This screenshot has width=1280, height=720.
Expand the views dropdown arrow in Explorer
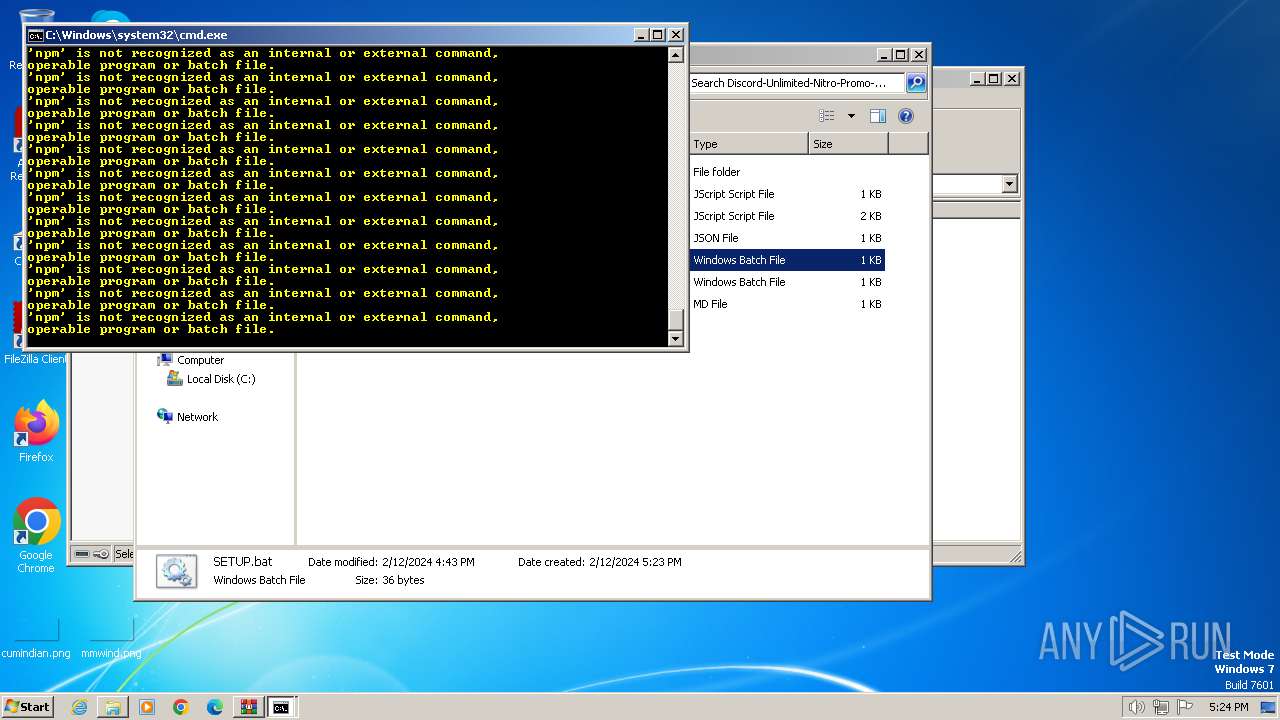(851, 116)
